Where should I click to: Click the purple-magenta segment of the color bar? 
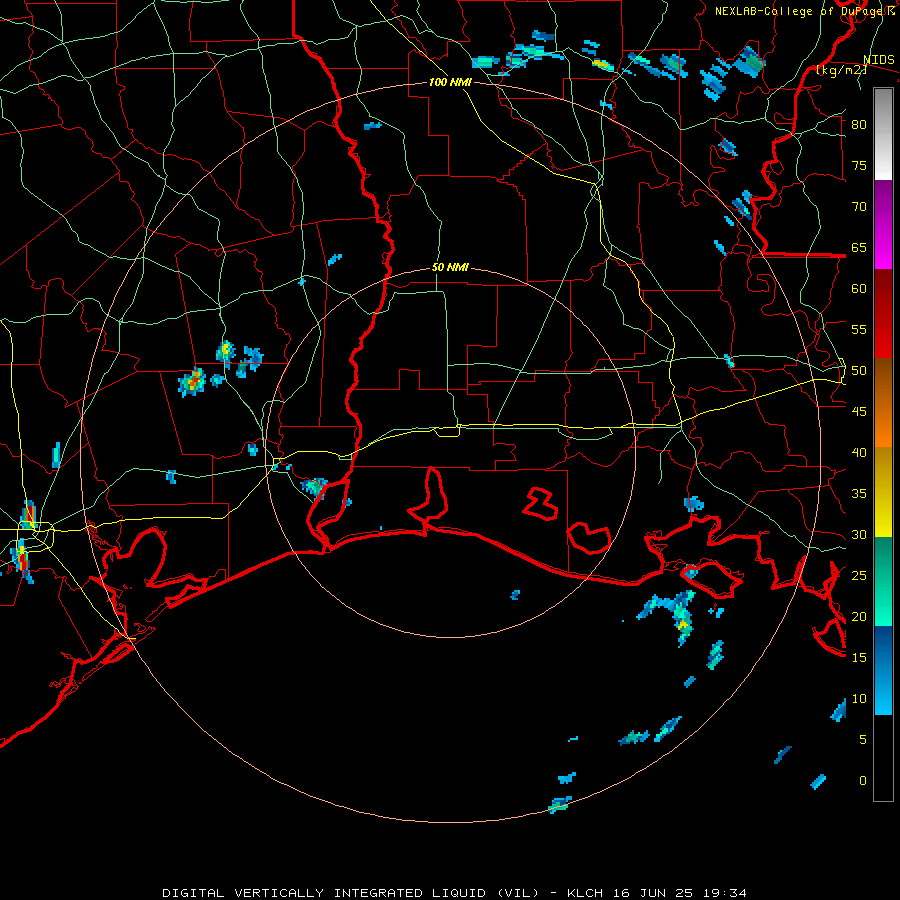(x=883, y=225)
